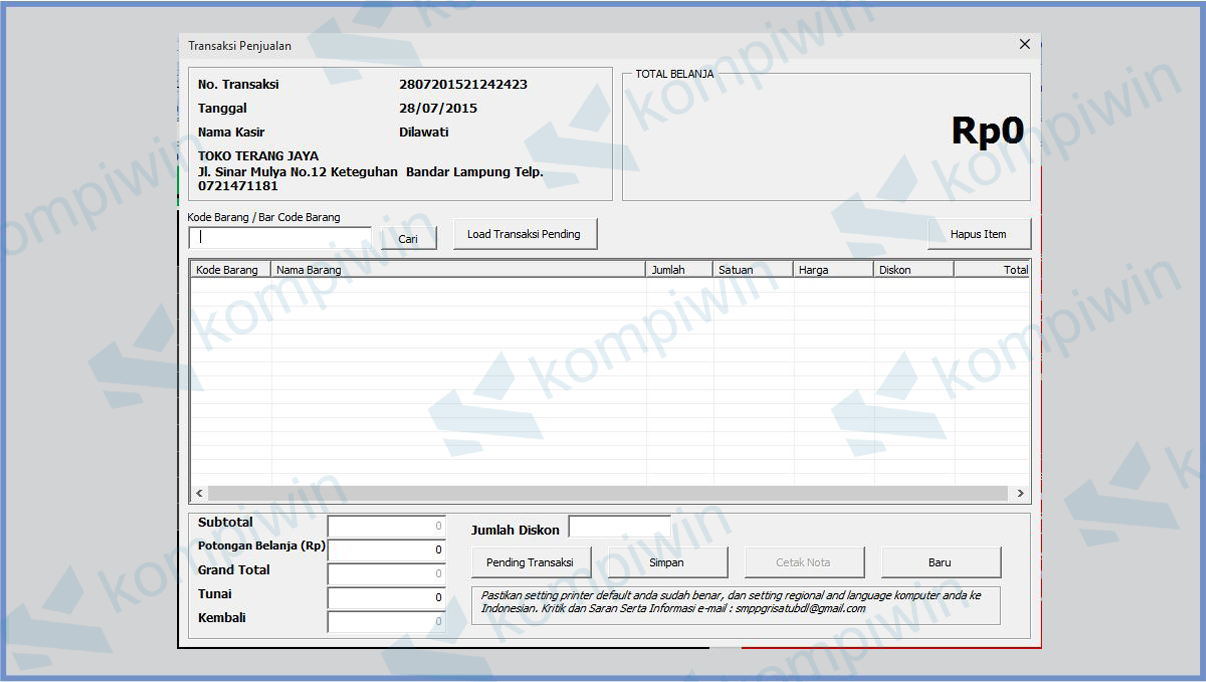Click the Kode Barang column header
Viewport: 1206px width, 682px height.
pos(229,270)
